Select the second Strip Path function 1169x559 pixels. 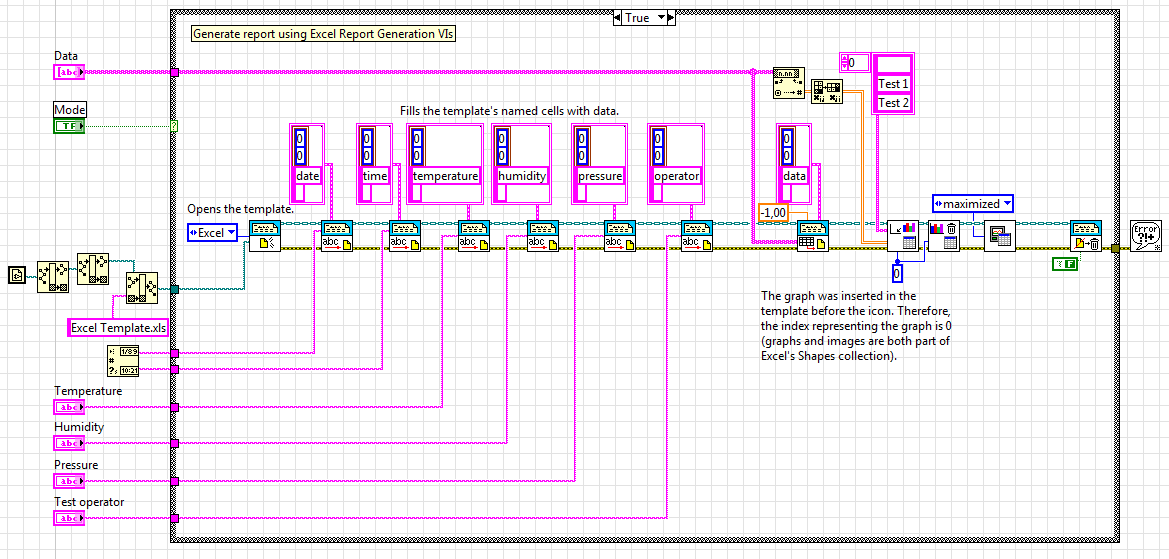(92, 268)
